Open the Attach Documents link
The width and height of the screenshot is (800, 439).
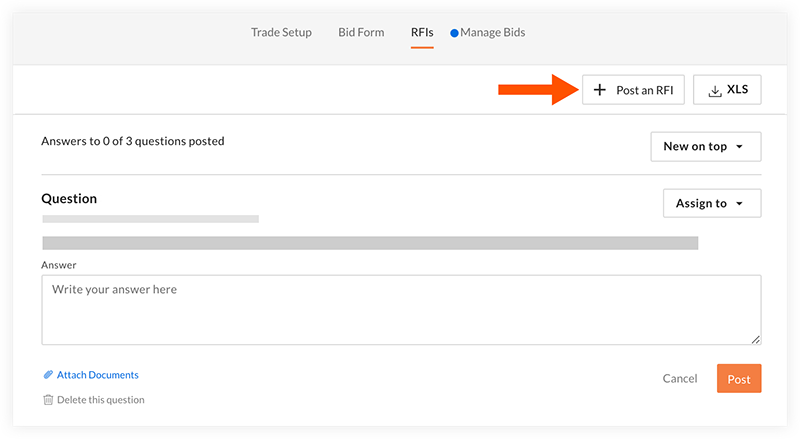coord(97,375)
